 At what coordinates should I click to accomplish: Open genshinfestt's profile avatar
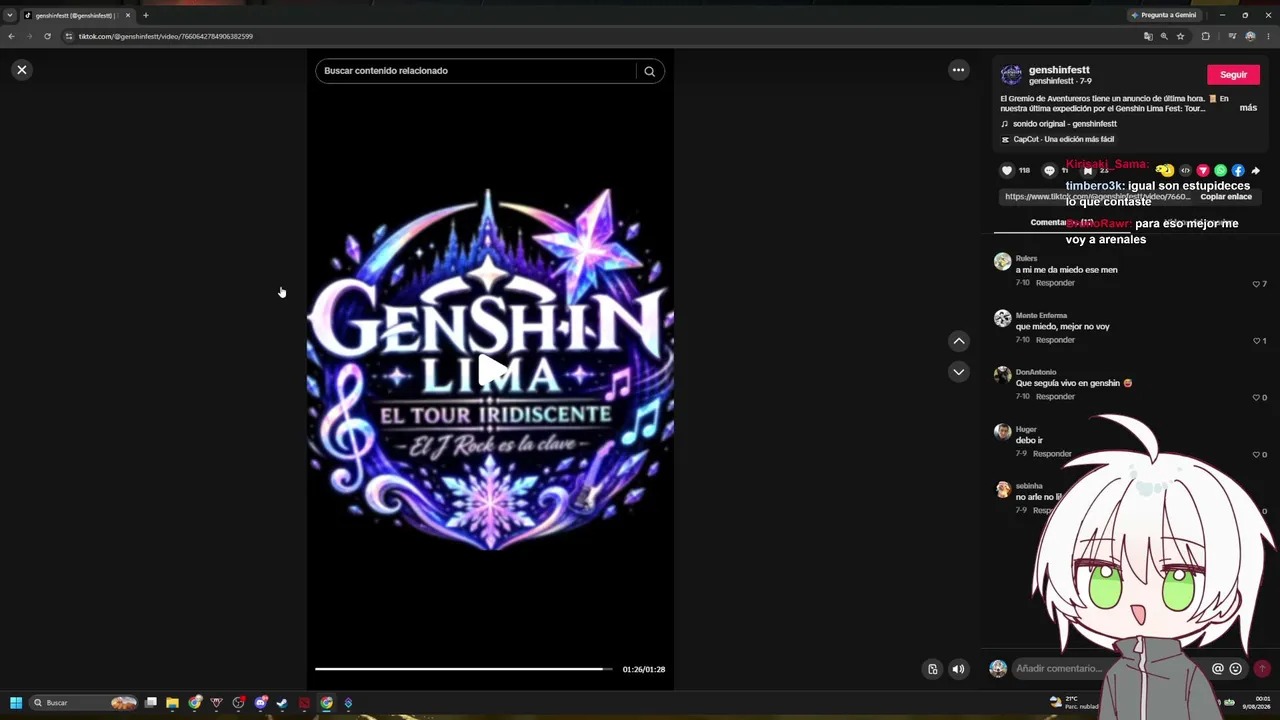pyautogui.click(x=1011, y=75)
